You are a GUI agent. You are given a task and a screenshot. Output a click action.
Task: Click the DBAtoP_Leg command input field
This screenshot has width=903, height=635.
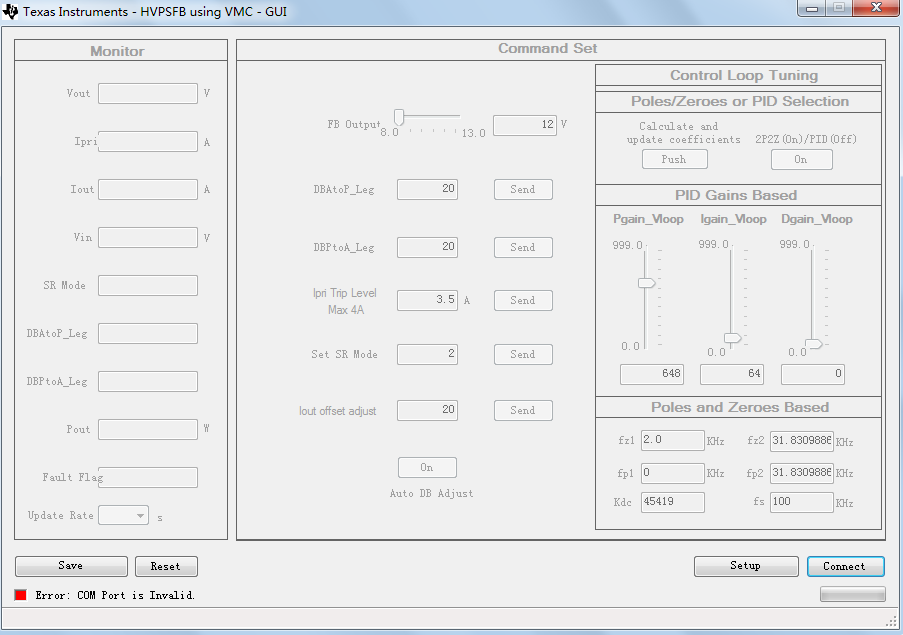tap(427, 189)
